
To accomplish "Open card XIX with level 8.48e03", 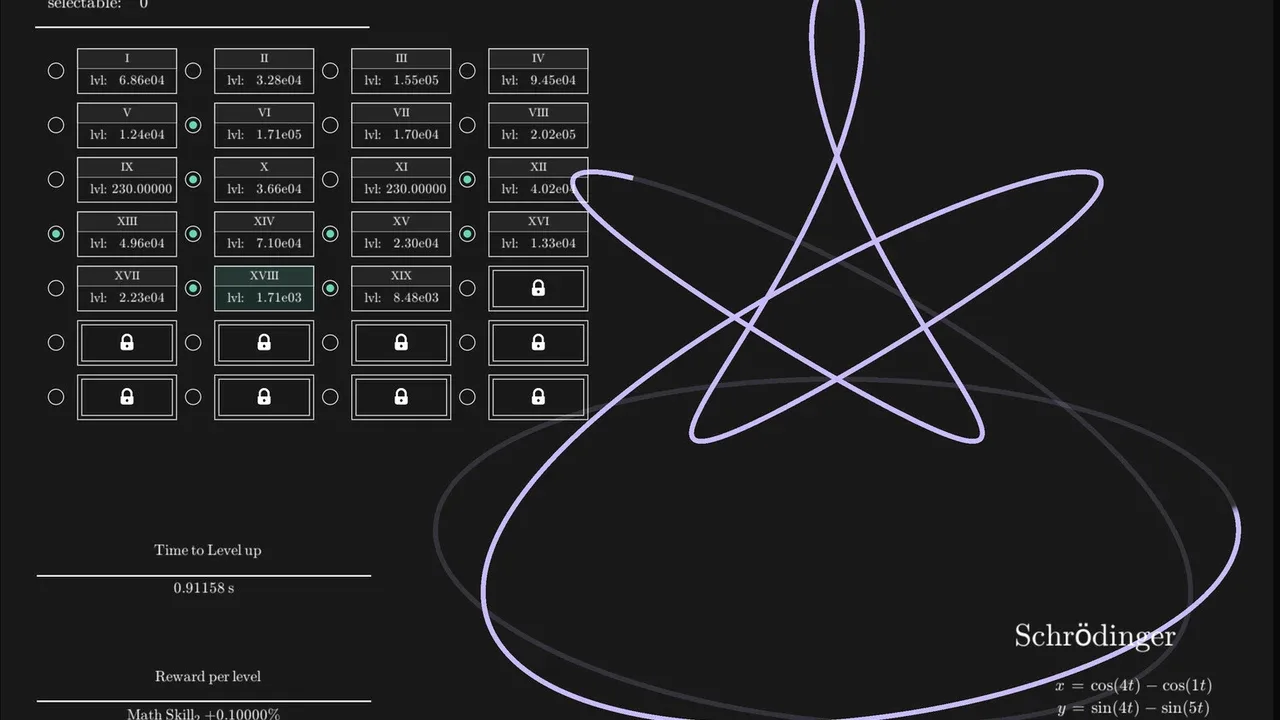I will click(401, 288).
